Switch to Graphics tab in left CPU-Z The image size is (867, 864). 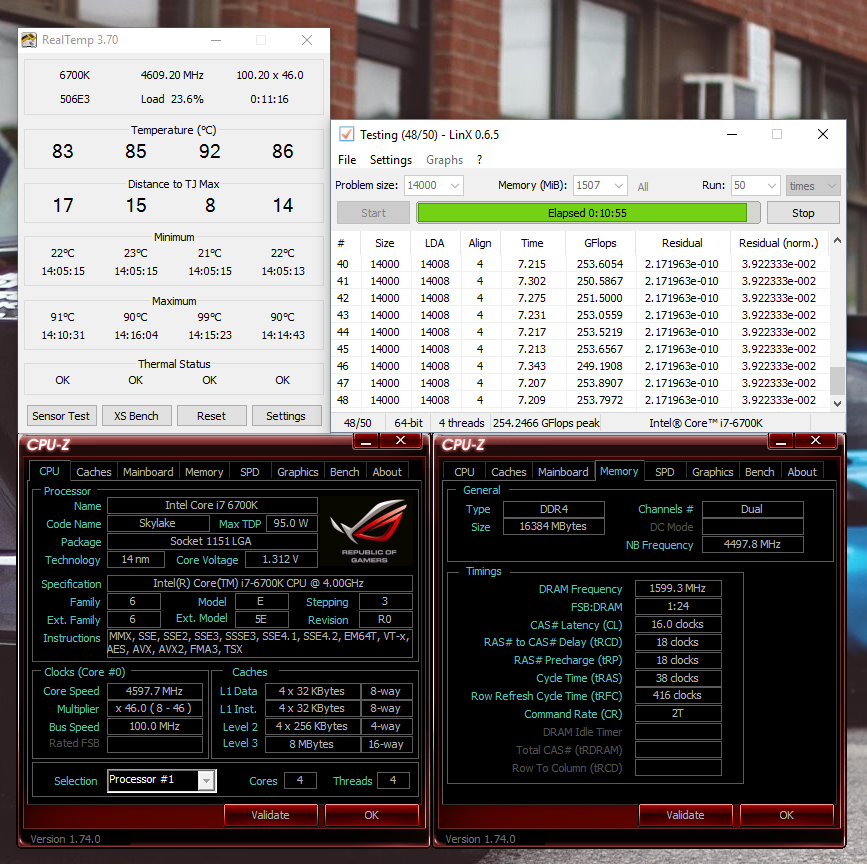click(x=297, y=472)
